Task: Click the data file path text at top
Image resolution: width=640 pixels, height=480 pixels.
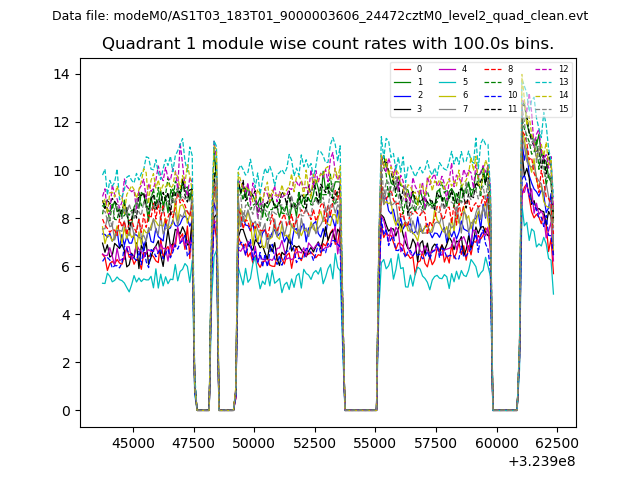Action: (x=320, y=16)
